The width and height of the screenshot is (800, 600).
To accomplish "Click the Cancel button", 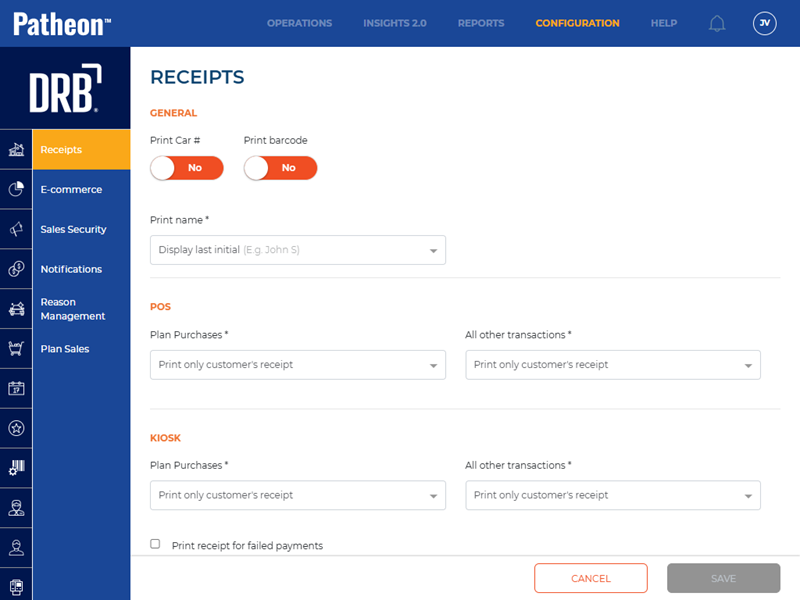I will pos(590,578).
